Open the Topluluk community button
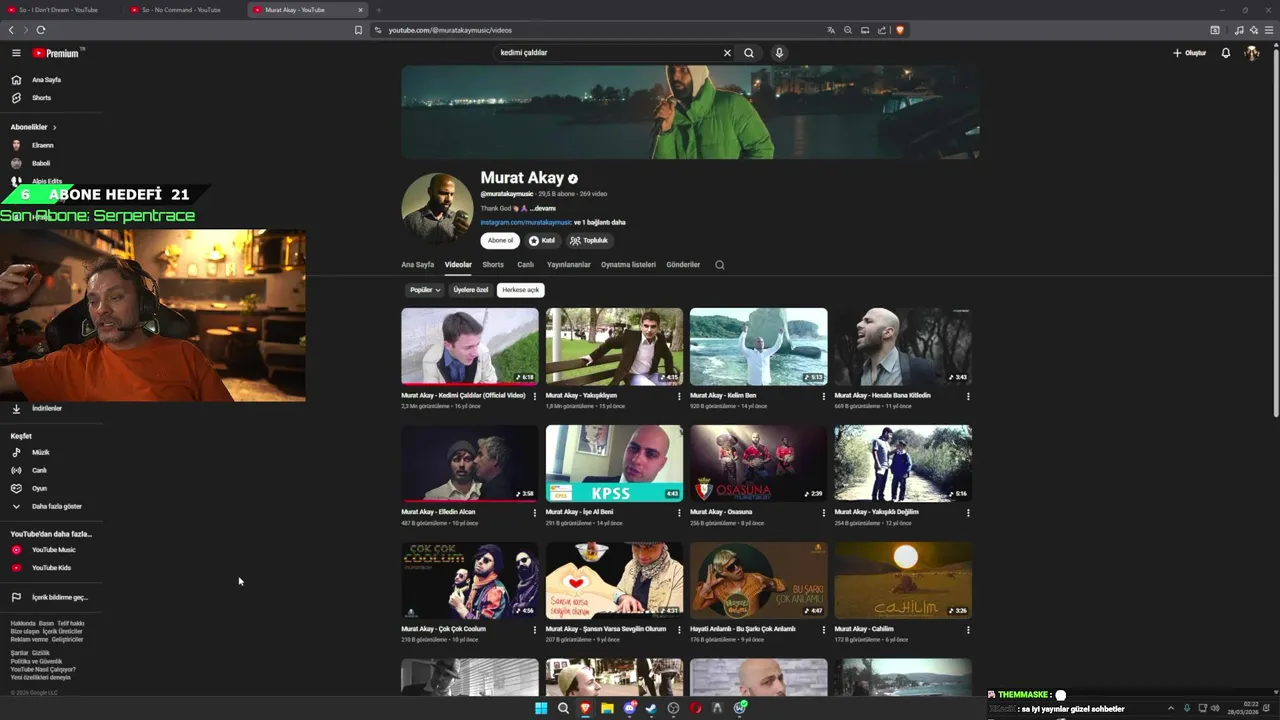Viewport: 1280px width, 720px height. point(589,241)
